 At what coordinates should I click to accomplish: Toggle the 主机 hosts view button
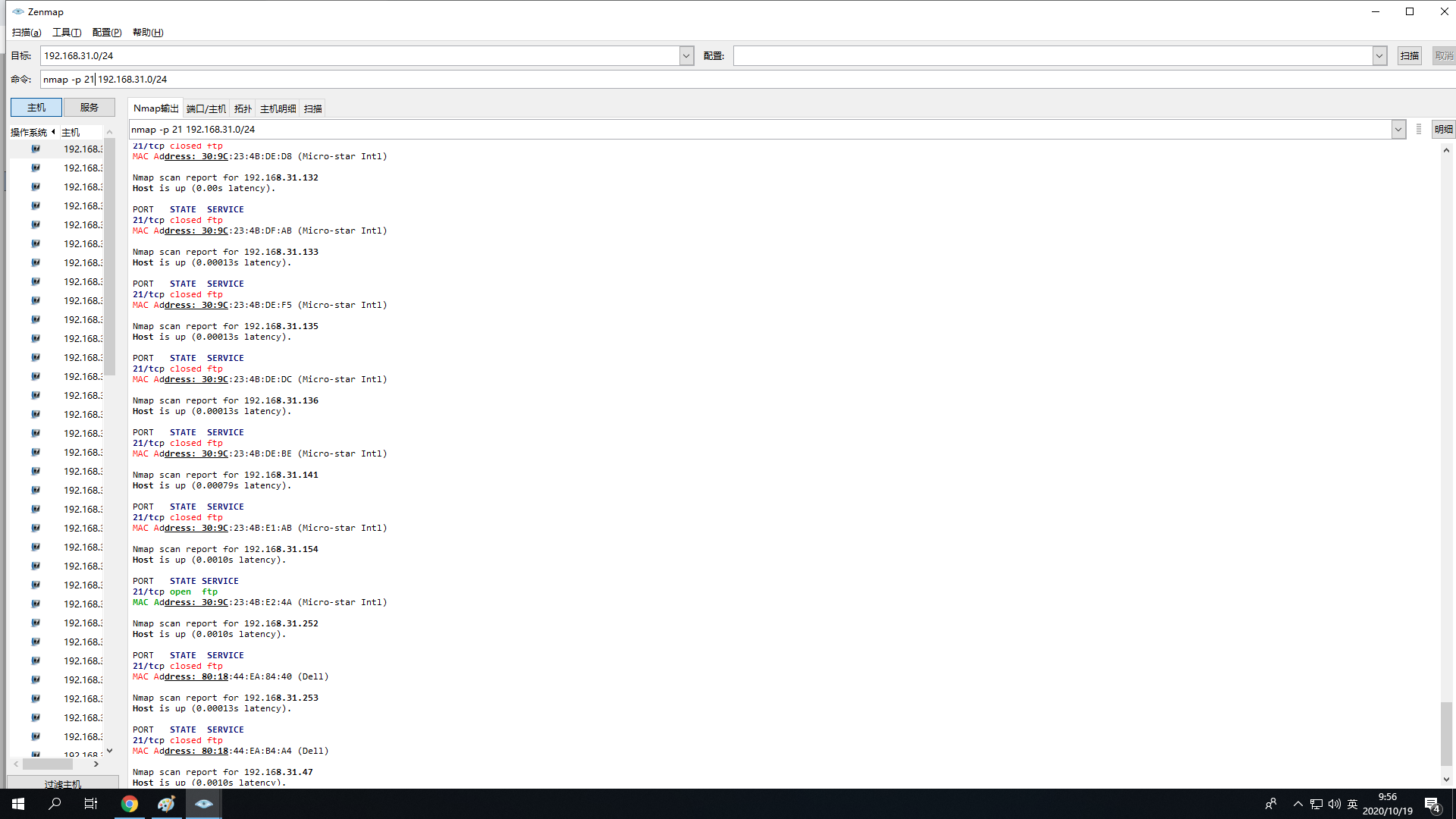36,108
